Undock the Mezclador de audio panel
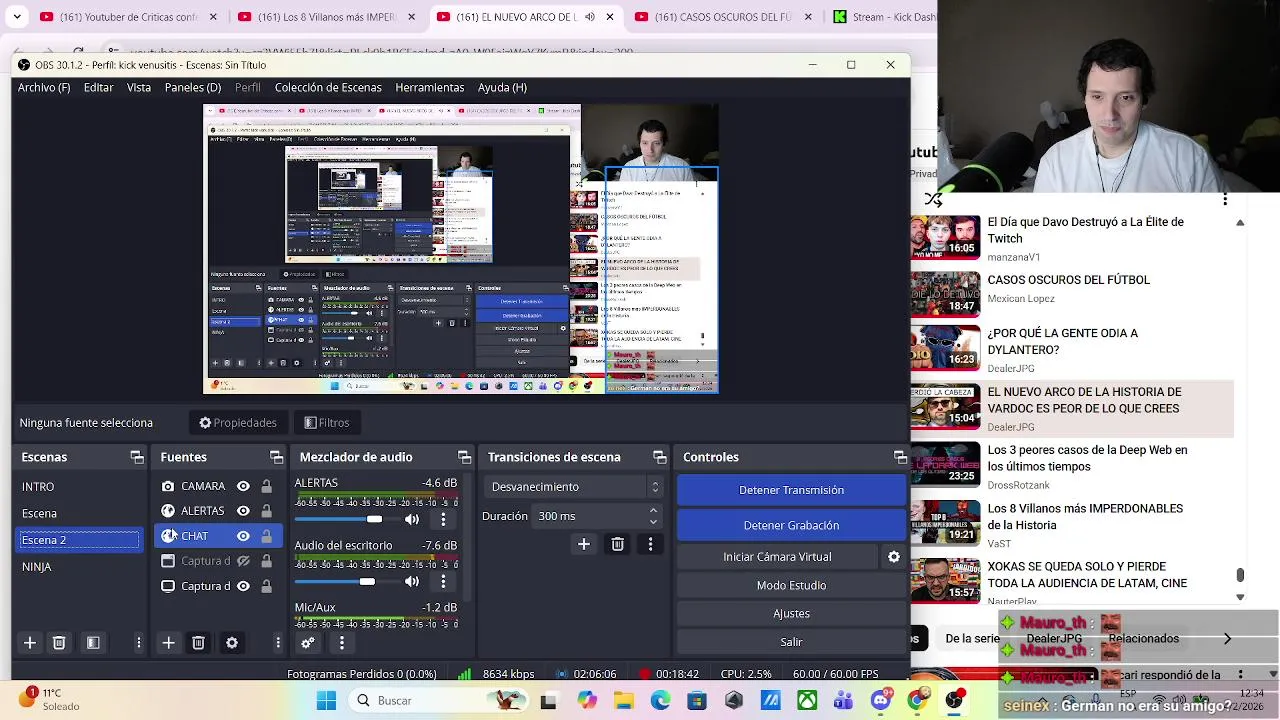The width and height of the screenshot is (1280, 720). tap(465, 457)
